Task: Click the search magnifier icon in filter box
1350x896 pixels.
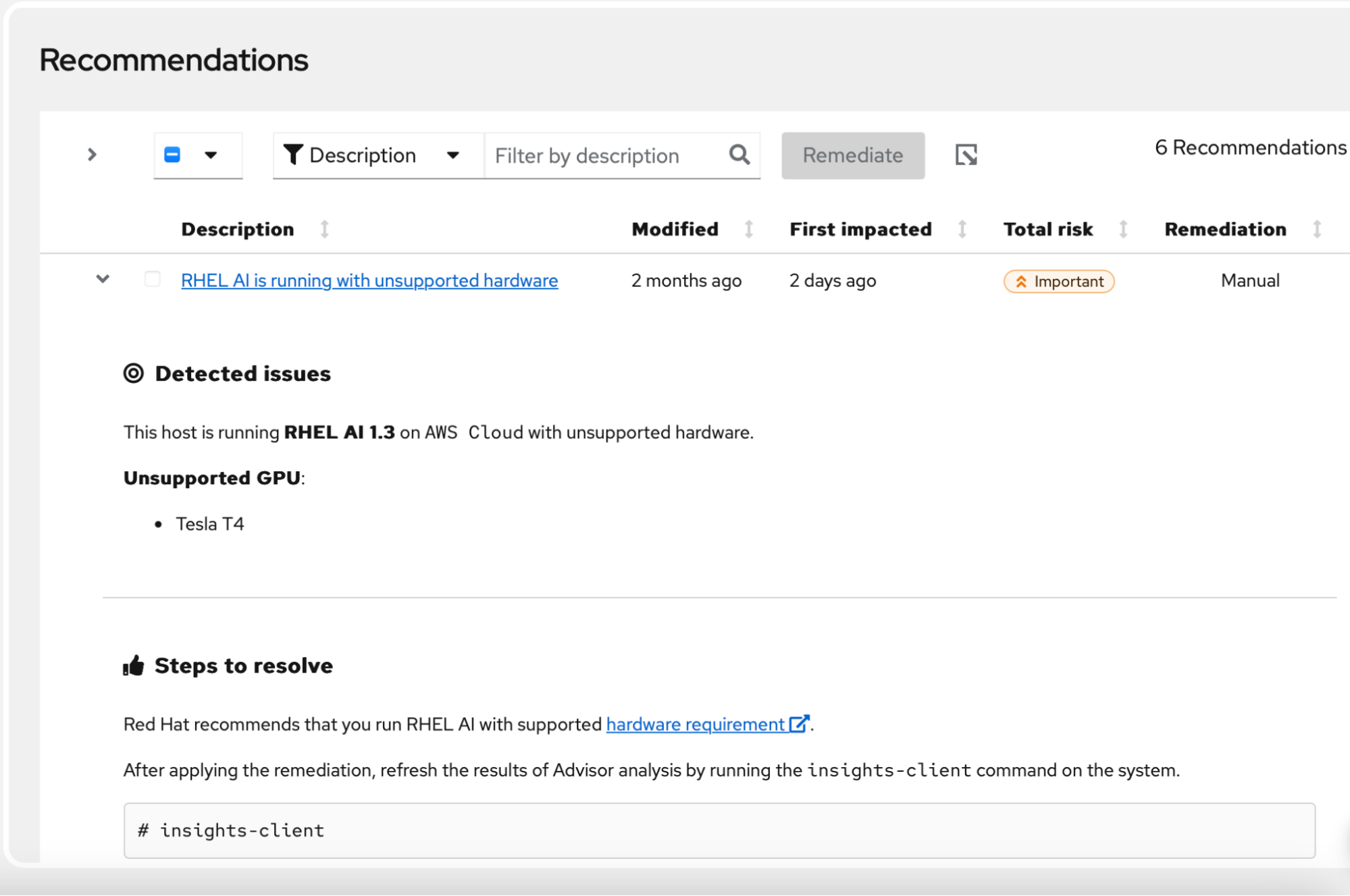Action: point(739,155)
